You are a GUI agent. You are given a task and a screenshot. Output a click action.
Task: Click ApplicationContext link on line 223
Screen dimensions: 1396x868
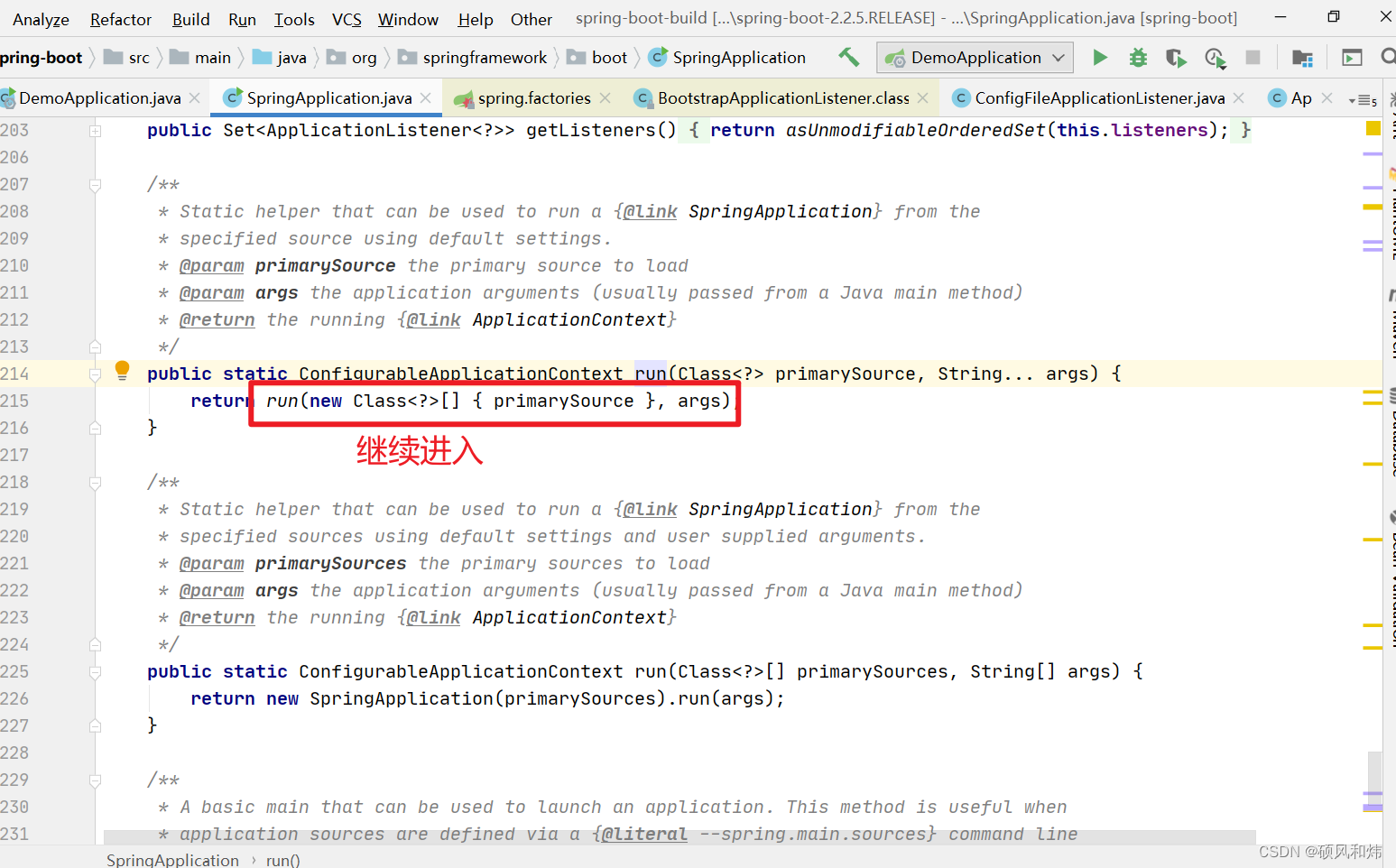point(569,617)
